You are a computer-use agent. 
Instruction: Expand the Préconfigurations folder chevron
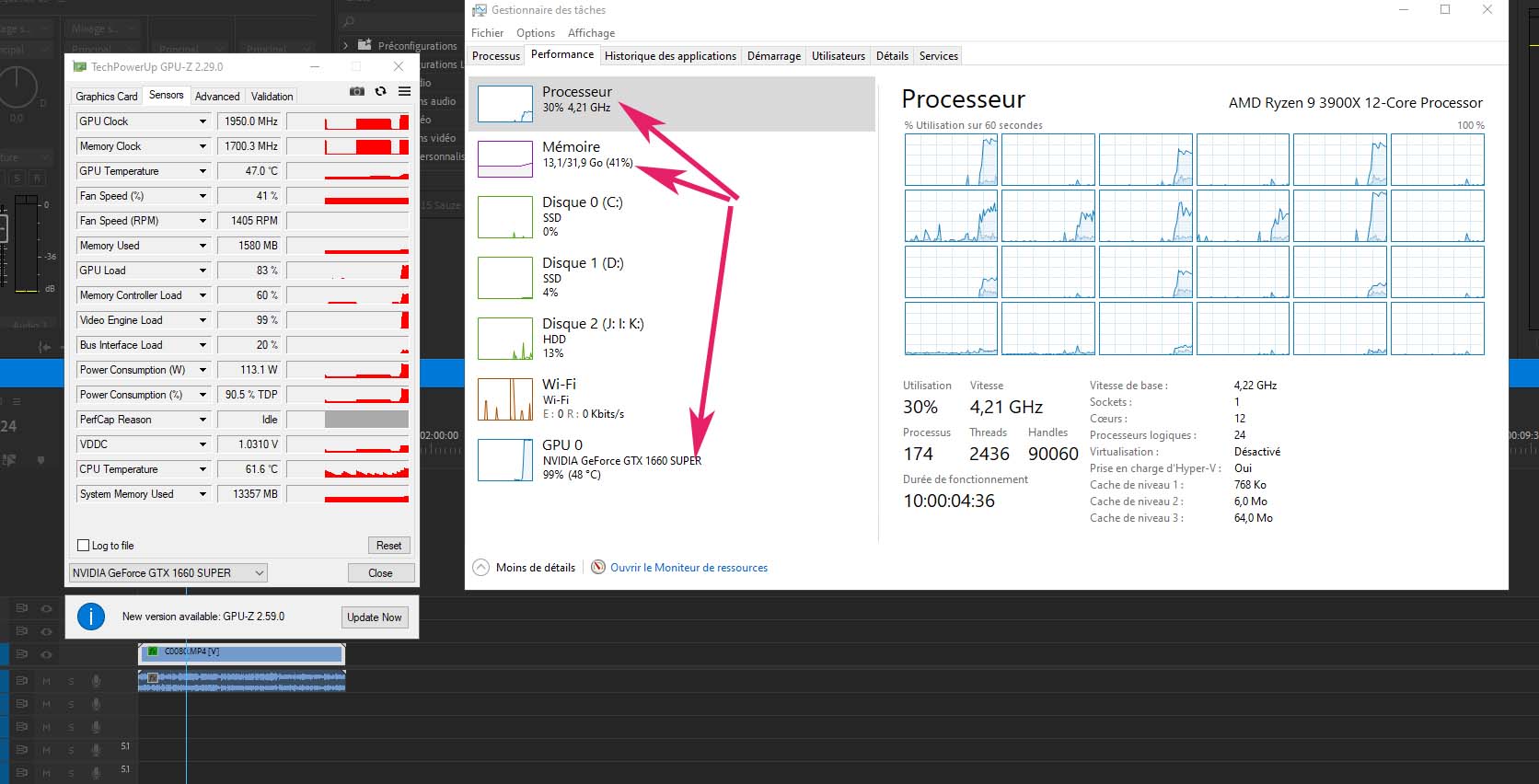click(345, 45)
